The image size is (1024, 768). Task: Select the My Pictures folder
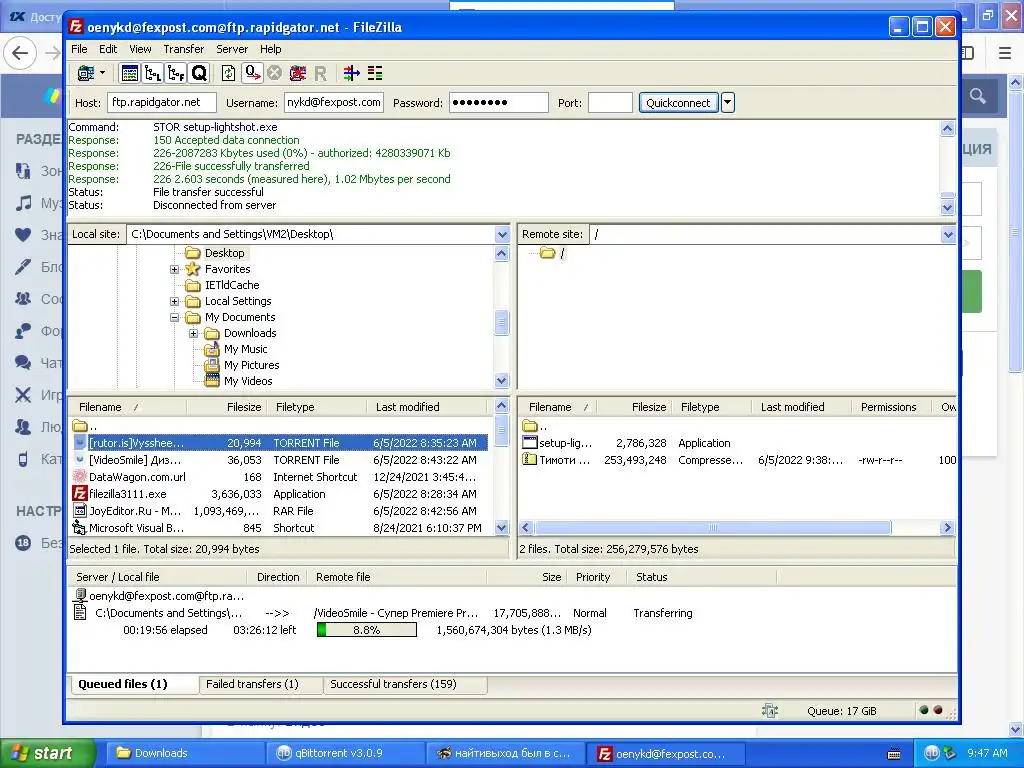click(251, 365)
